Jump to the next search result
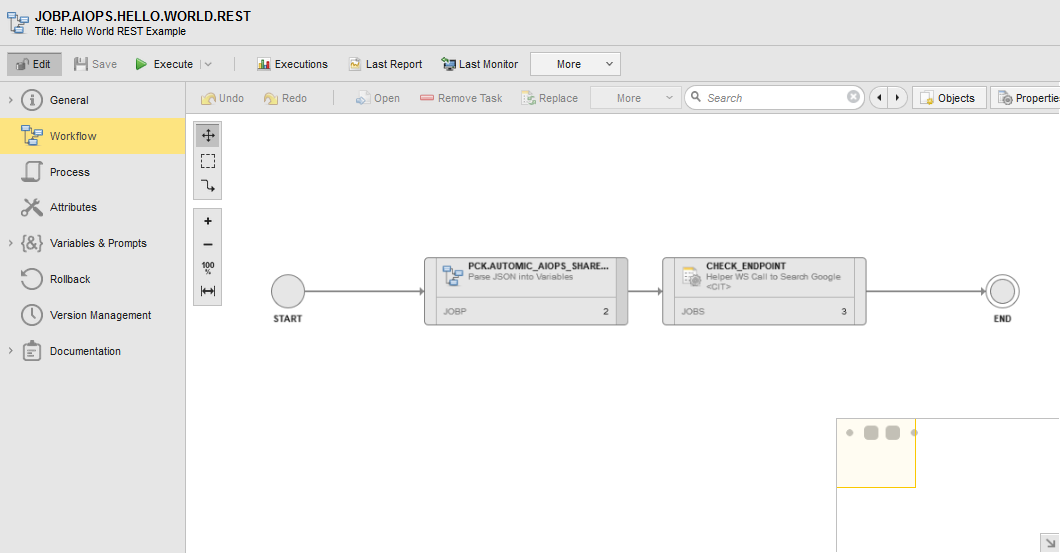The image size is (1060, 553). pos(897,98)
